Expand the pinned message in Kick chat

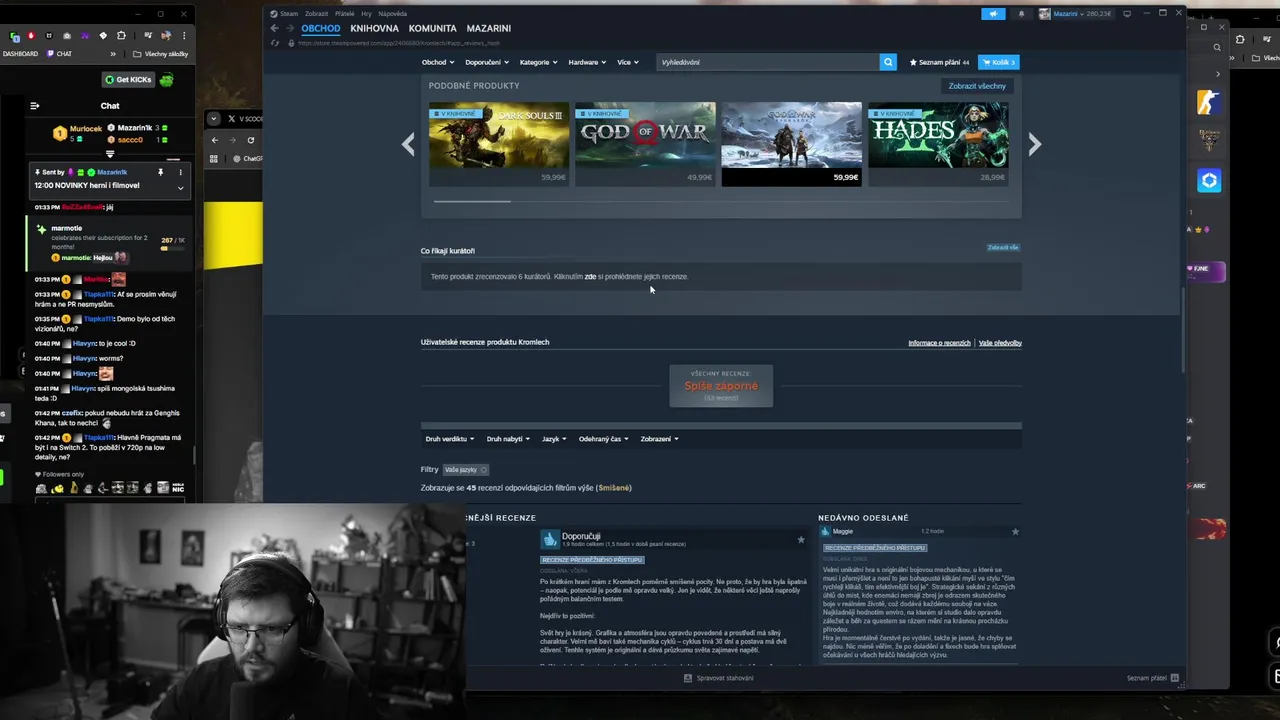180,187
